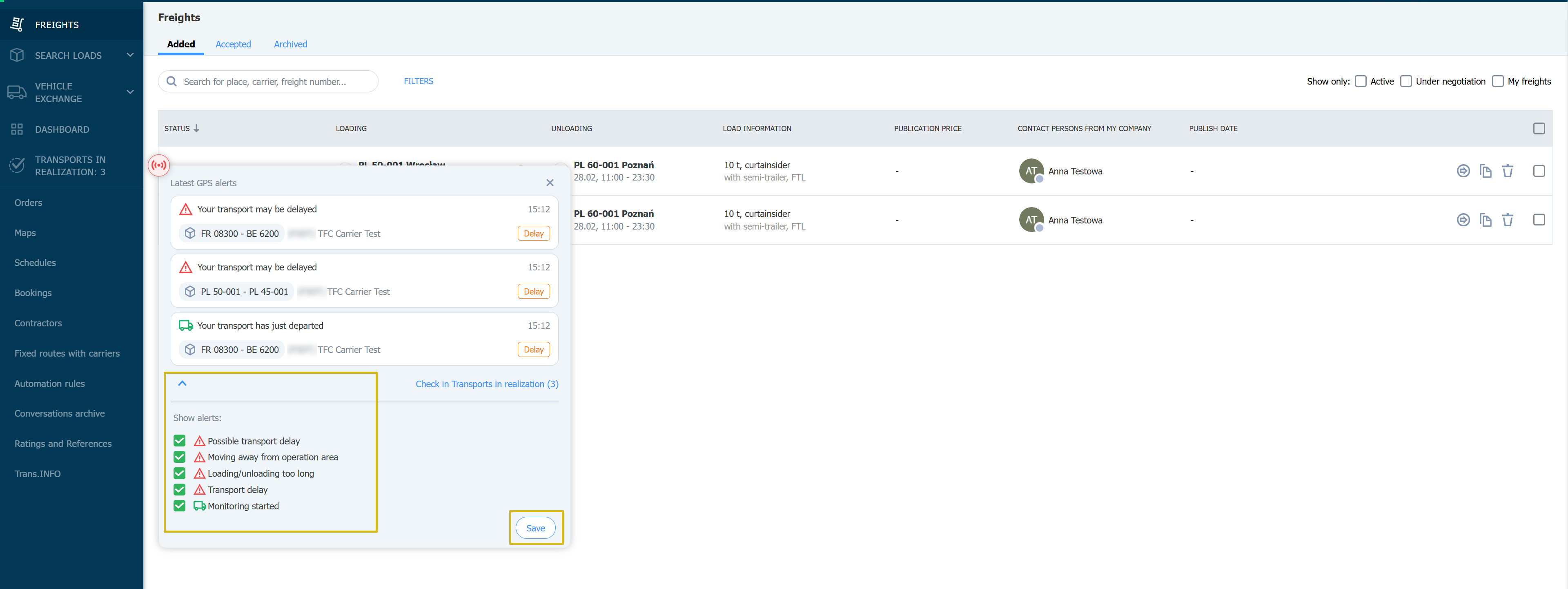Screen dimensions: 1568x589
Task: Toggle the Active filter checkbox
Action: pyautogui.click(x=1361, y=81)
